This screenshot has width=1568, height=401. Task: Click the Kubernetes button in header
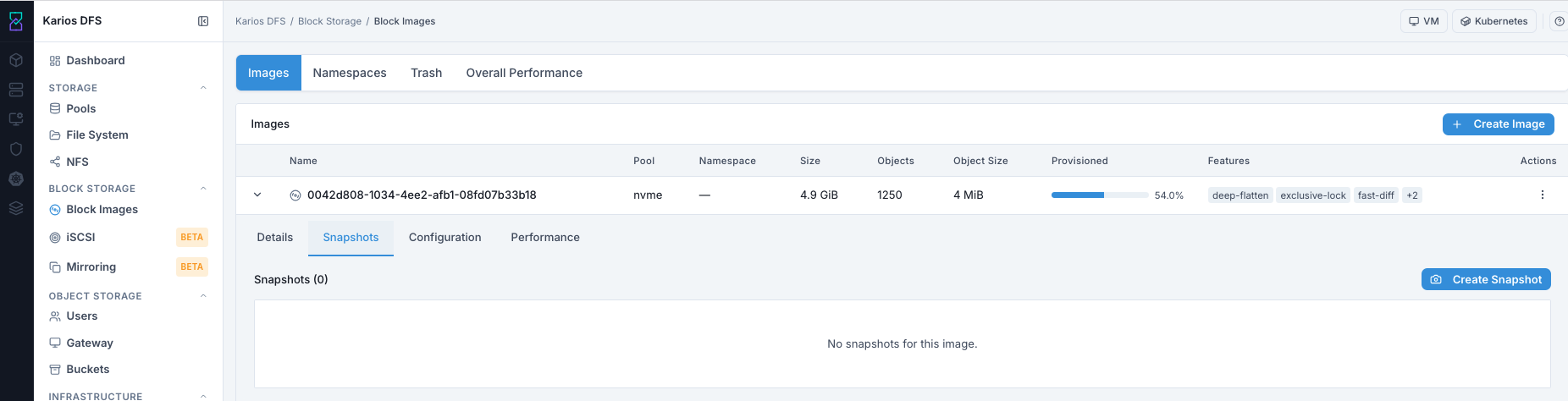point(1494,21)
